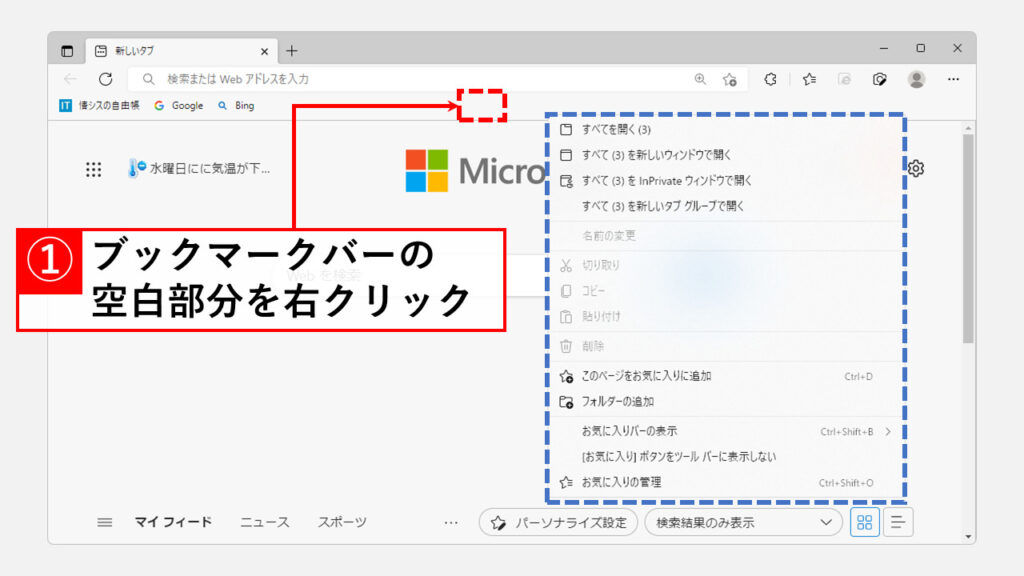The width and height of the screenshot is (1024, 576).
Task: Click the パーソナライズ設定 button
Action: [558, 522]
